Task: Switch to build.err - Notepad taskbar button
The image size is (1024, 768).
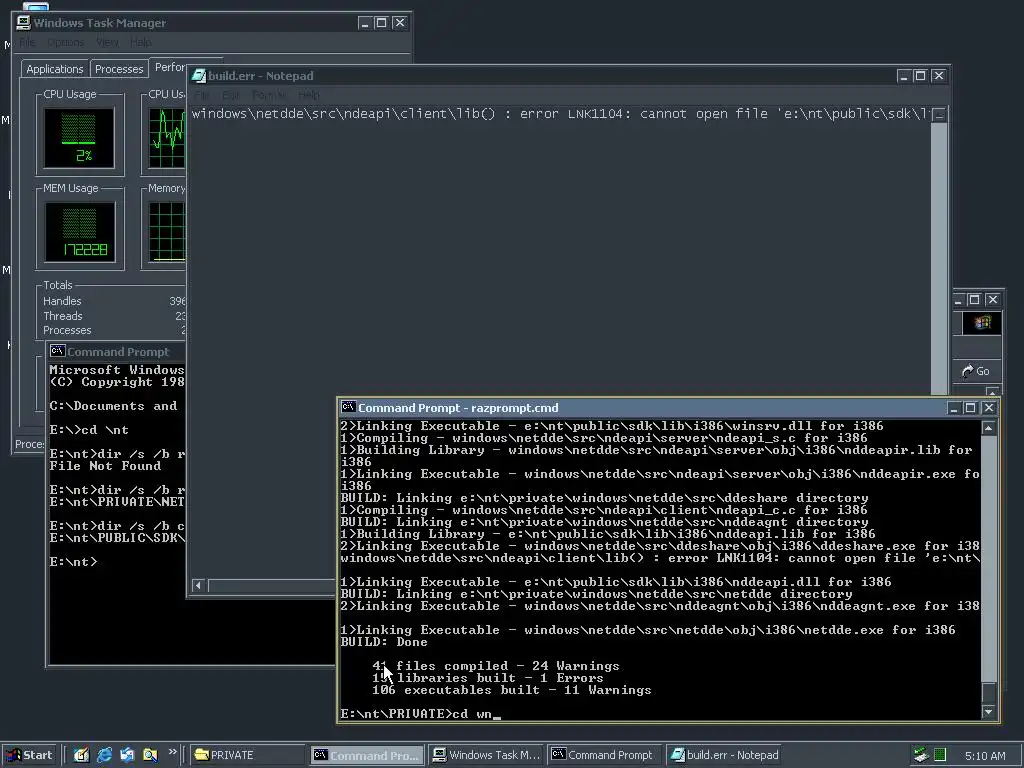Action: [x=724, y=755]
